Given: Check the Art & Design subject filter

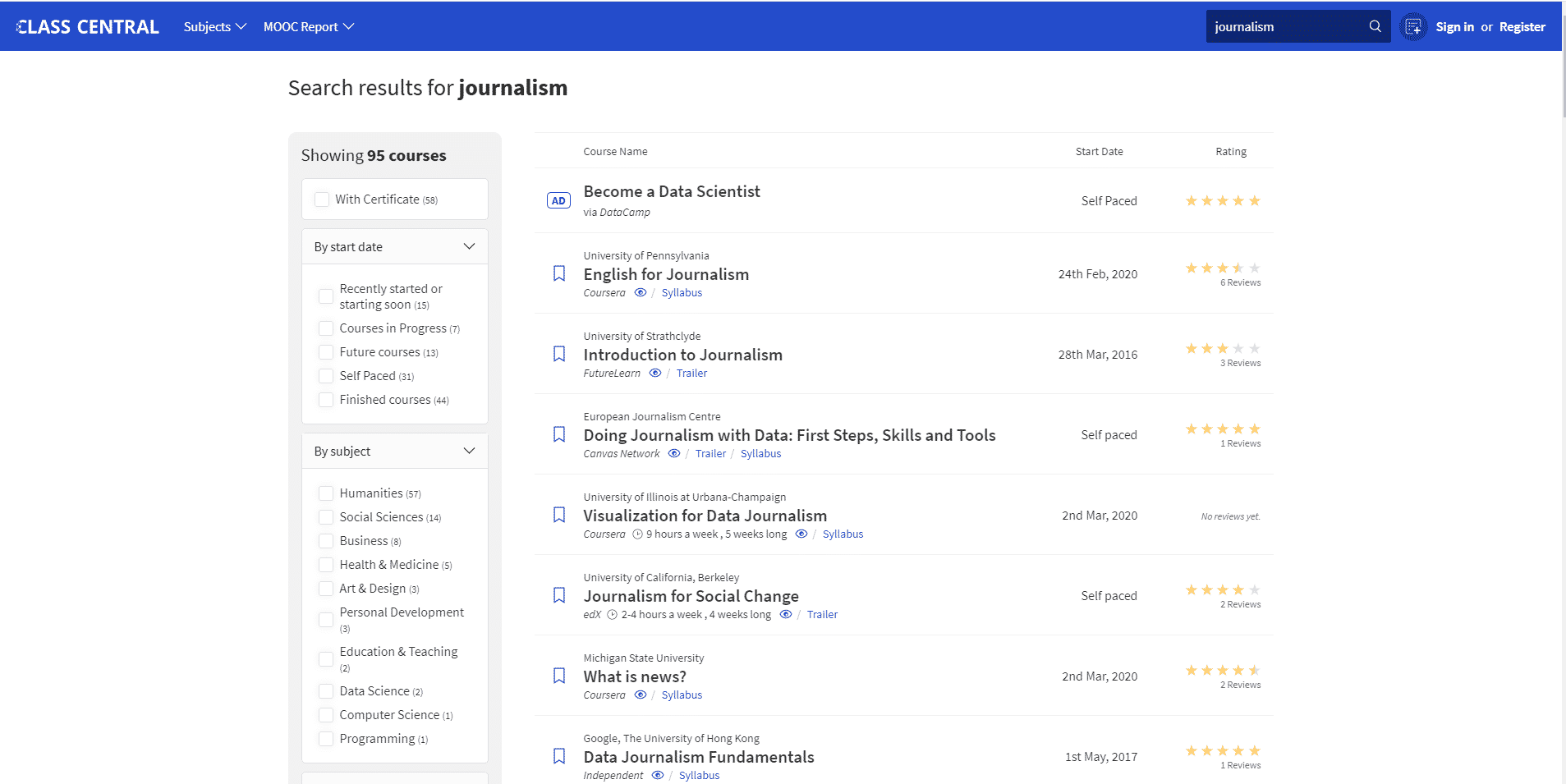Looking at the screenshot, I should 326,589.
